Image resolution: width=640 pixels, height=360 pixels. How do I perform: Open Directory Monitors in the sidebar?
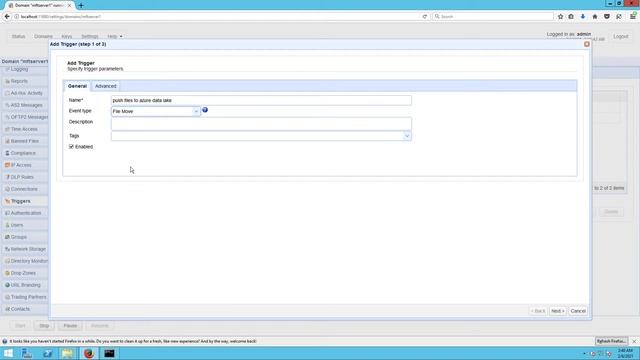29,261
